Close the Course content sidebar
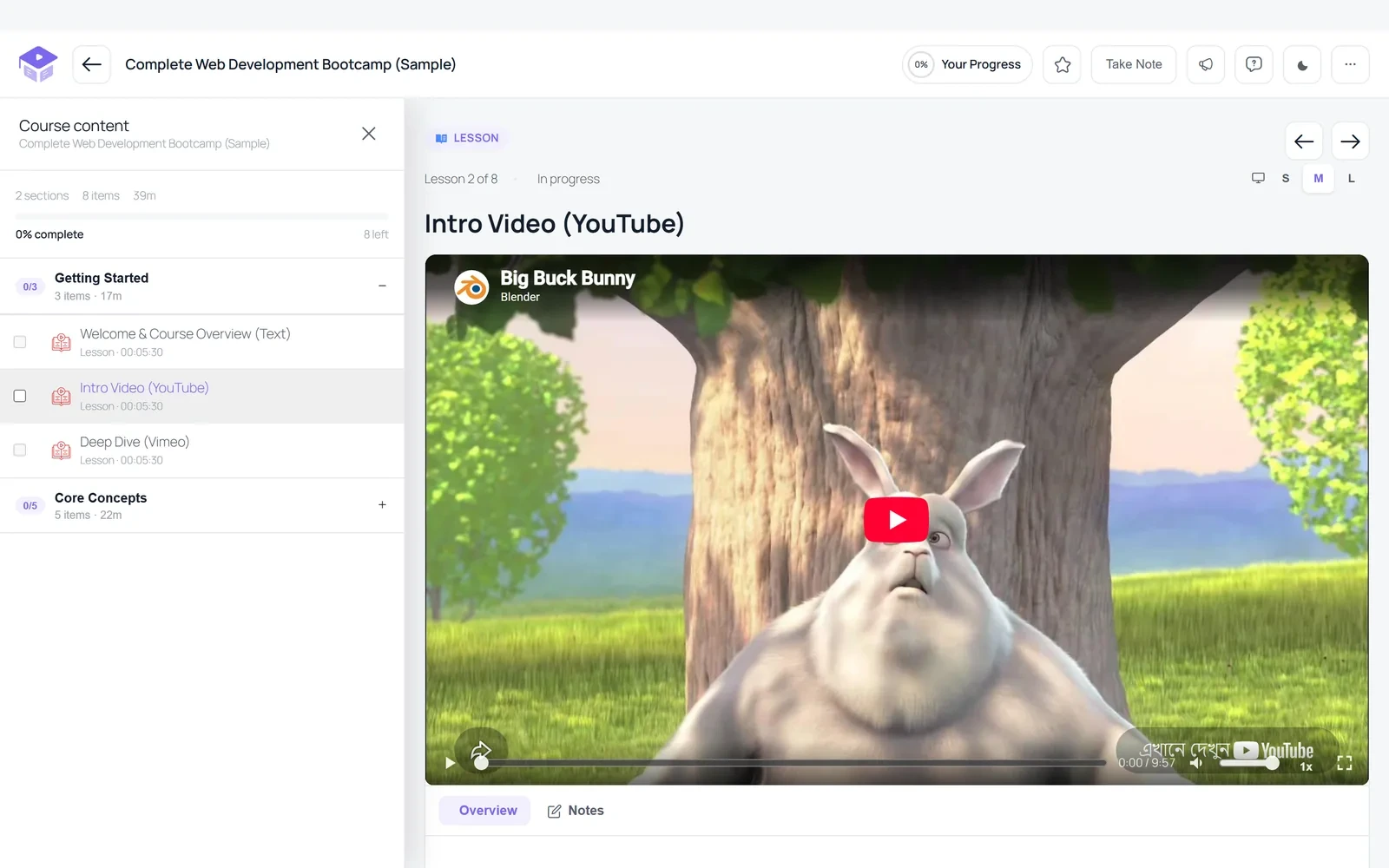 click(369, 134)
